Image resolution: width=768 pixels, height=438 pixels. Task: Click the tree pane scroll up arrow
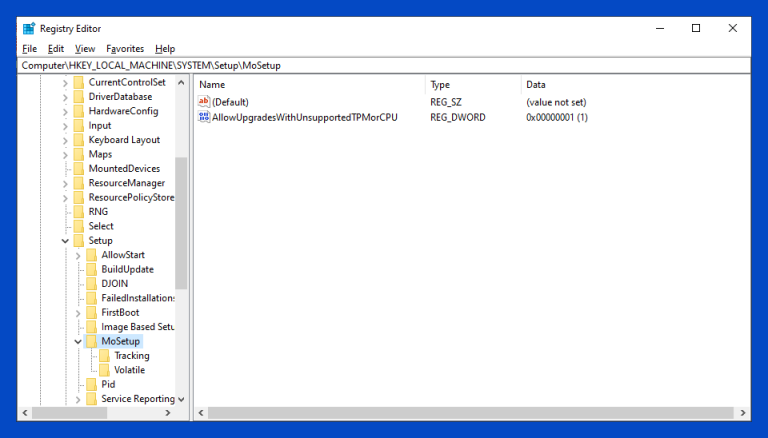click(x=181, y=83)
